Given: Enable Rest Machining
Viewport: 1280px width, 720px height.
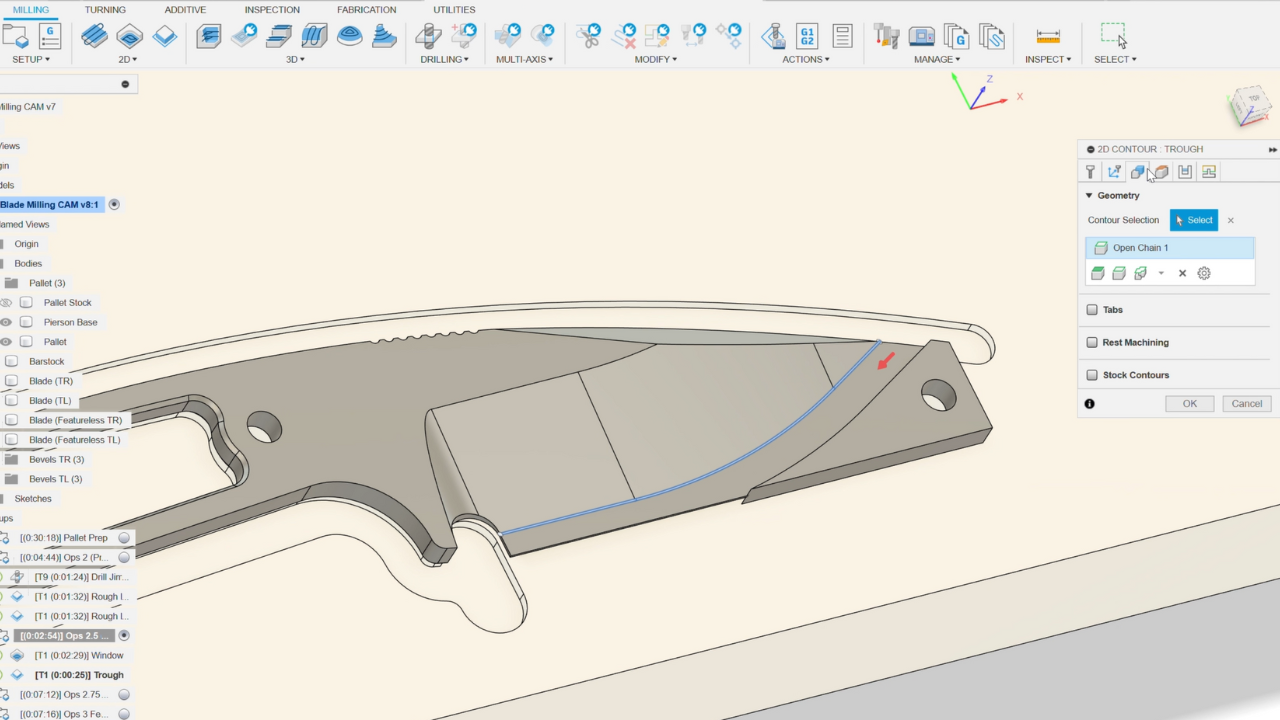Looking at the screenshot, I should pyautogui.click(x=1091, y=342).
